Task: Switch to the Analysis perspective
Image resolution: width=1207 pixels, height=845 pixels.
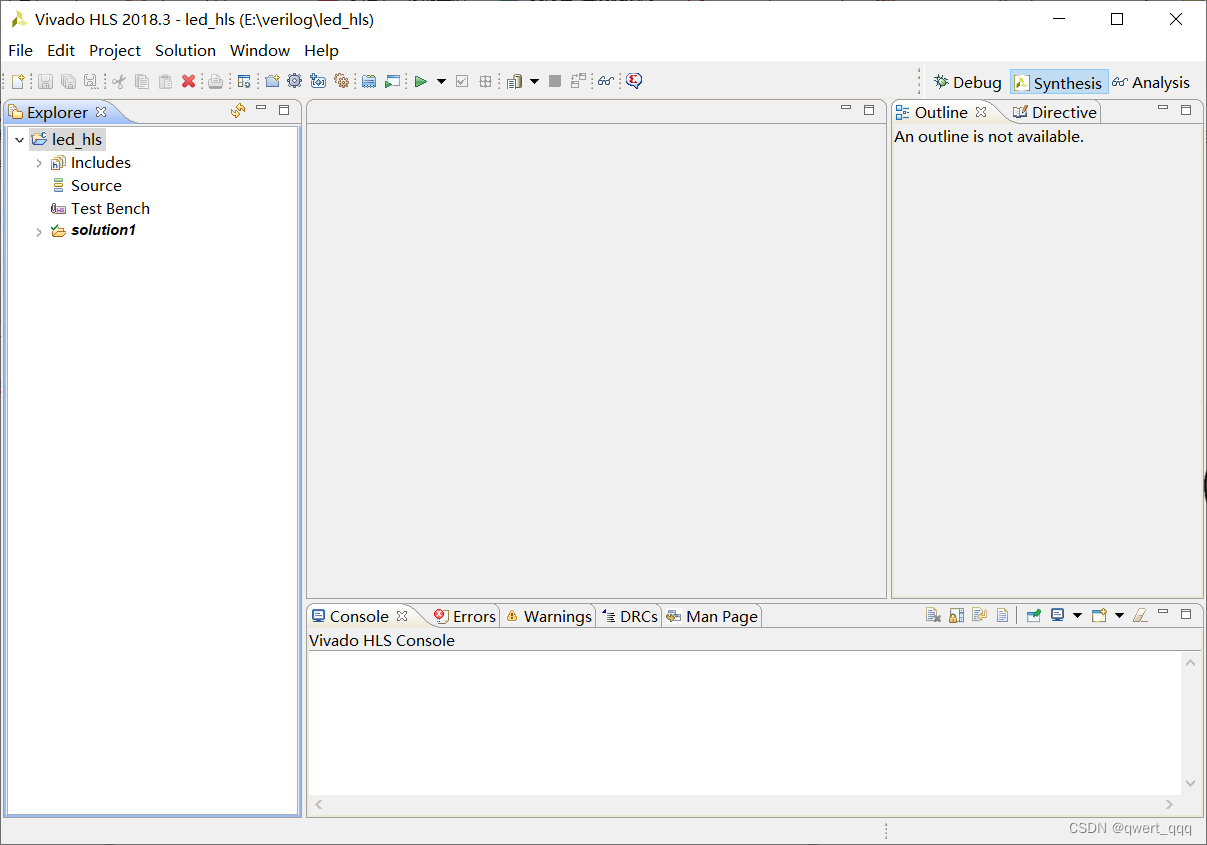Action: pyautogui.click(x=1151, y=82)
